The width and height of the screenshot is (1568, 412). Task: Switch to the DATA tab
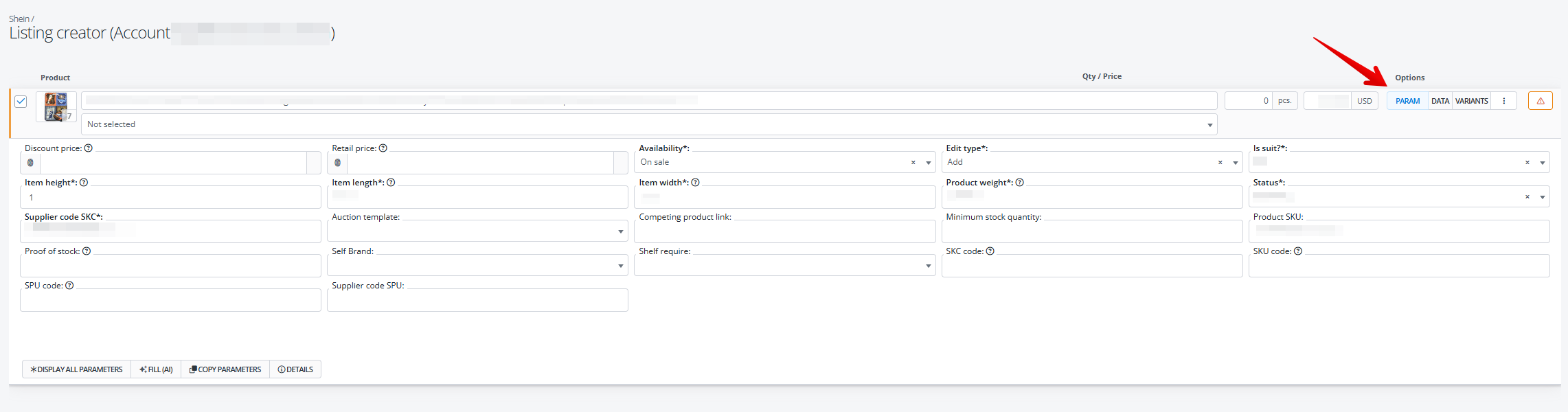point(1440,101)
